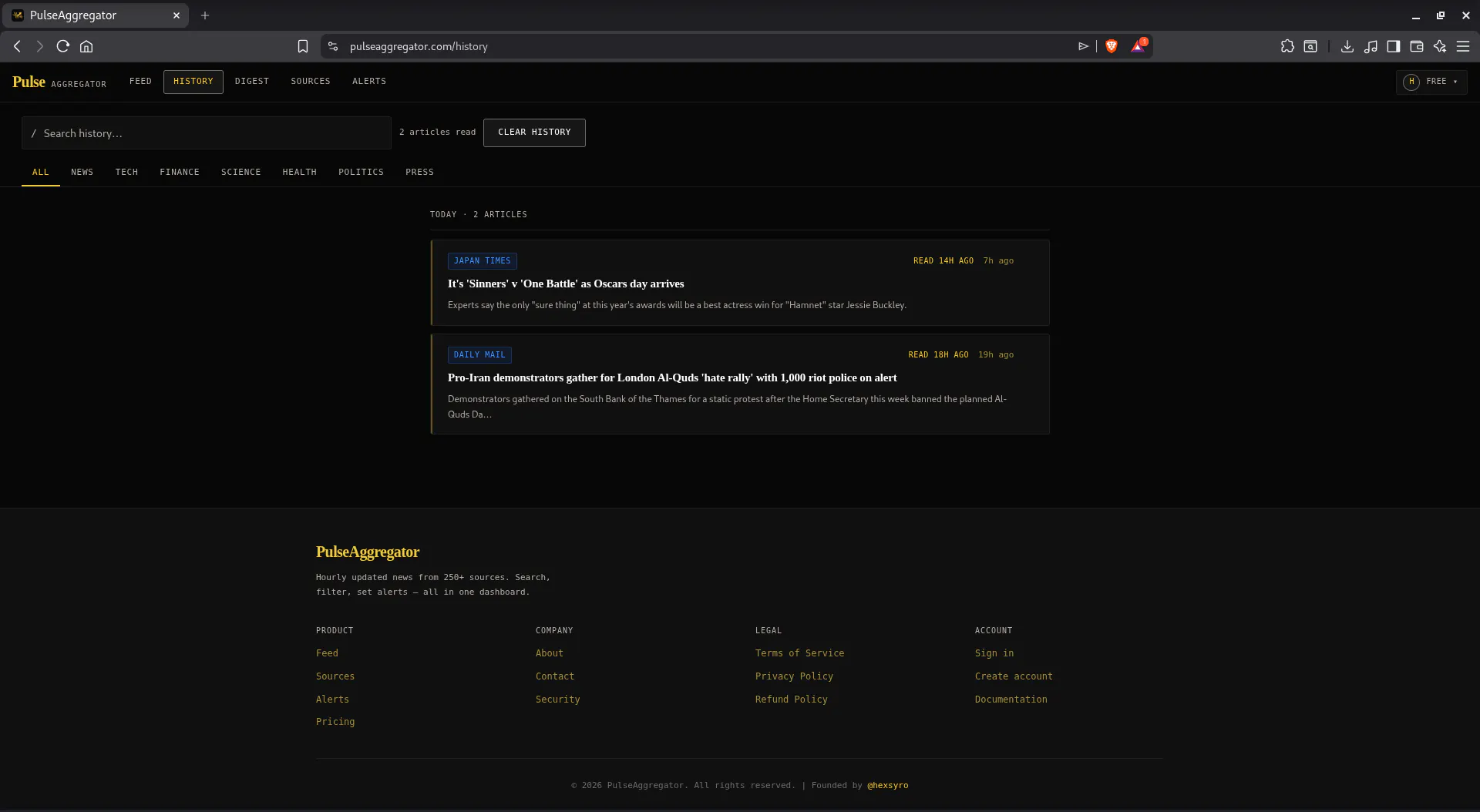This screenshot has height=812, width=1480.
Task: Open the Documentation link
Action: [x=1011, y=700]
